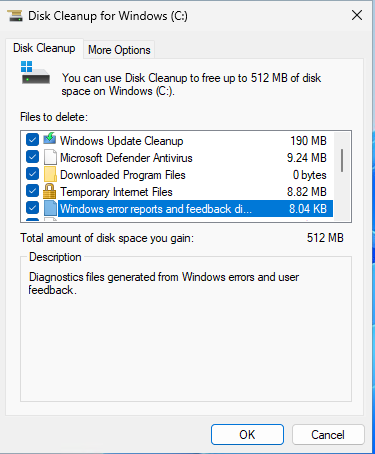Uncheck Temporary Internet Files checkbox
The width and height of the screenshot is (375, 454).
tap(32, 191)
